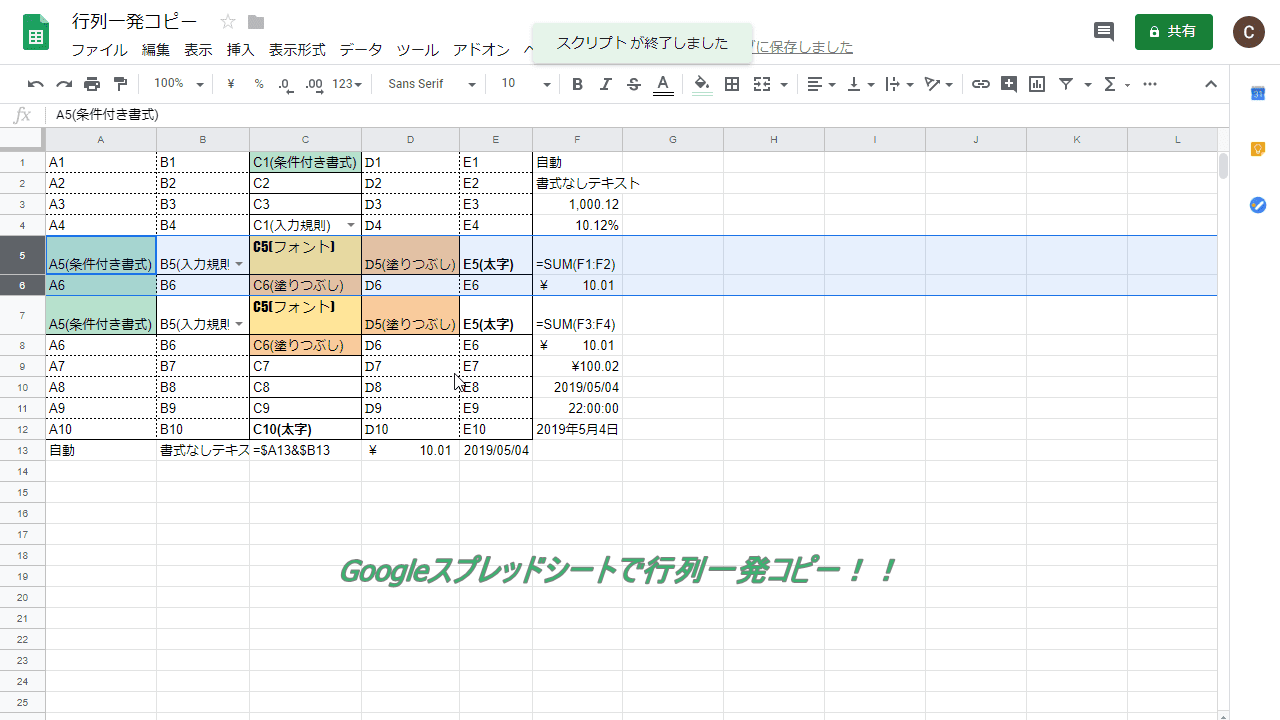Viewport: 1280px width, 720px height.
Task: Click the Print icon
Action: click(92, 84)
